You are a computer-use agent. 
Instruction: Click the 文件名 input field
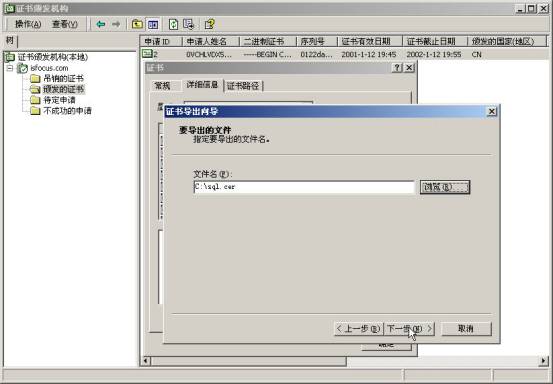[x=304, y=187]
